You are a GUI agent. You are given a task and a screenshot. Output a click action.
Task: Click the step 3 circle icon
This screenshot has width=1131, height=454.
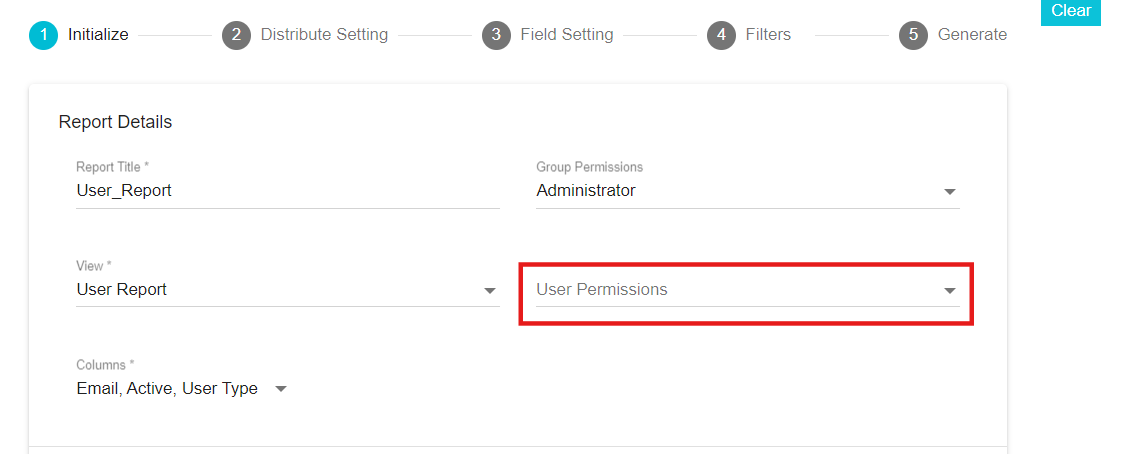click(496, 35)
